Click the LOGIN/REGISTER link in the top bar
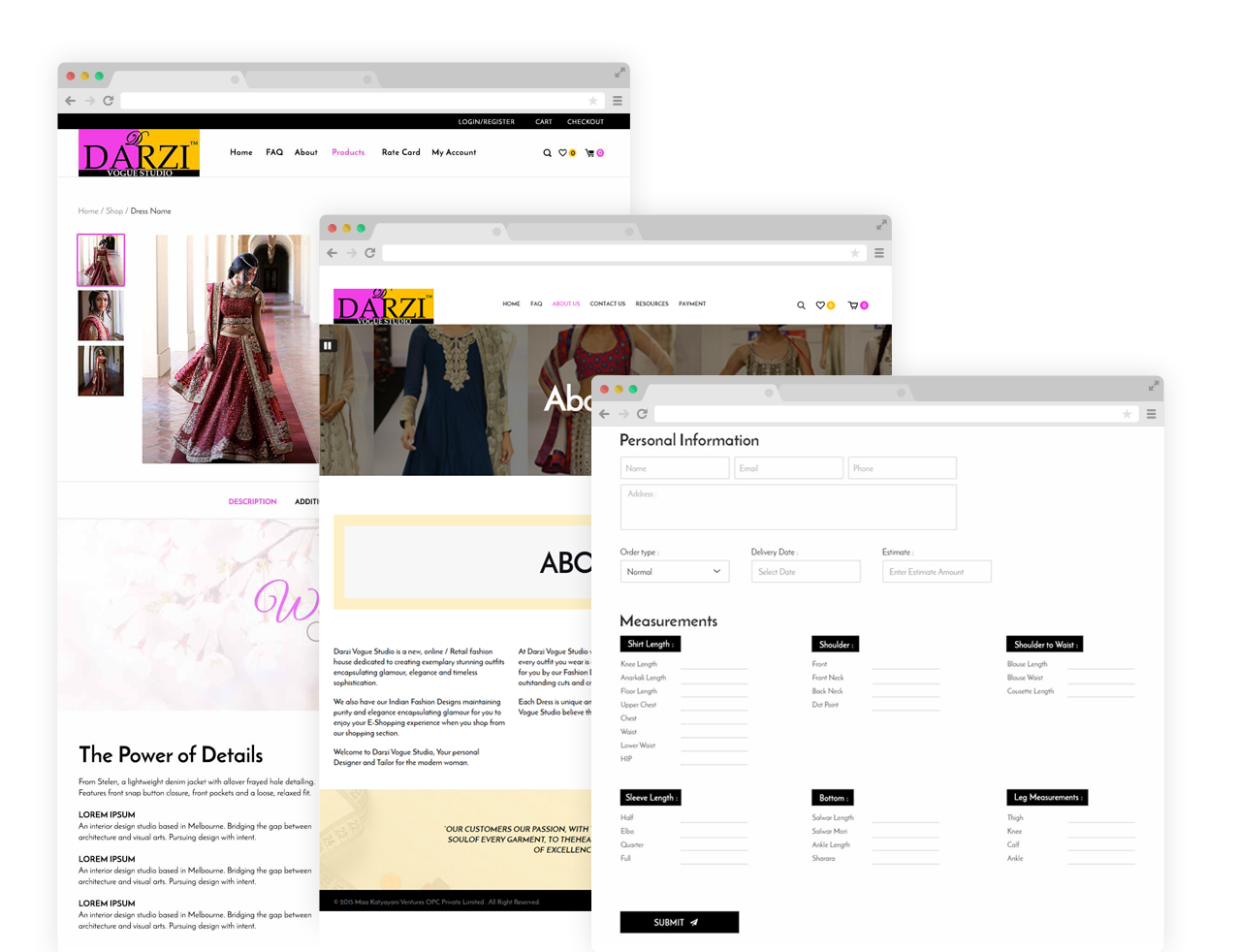Image resolution: width=1239 pixels, height=952 pixels. (x=486, y=122)
